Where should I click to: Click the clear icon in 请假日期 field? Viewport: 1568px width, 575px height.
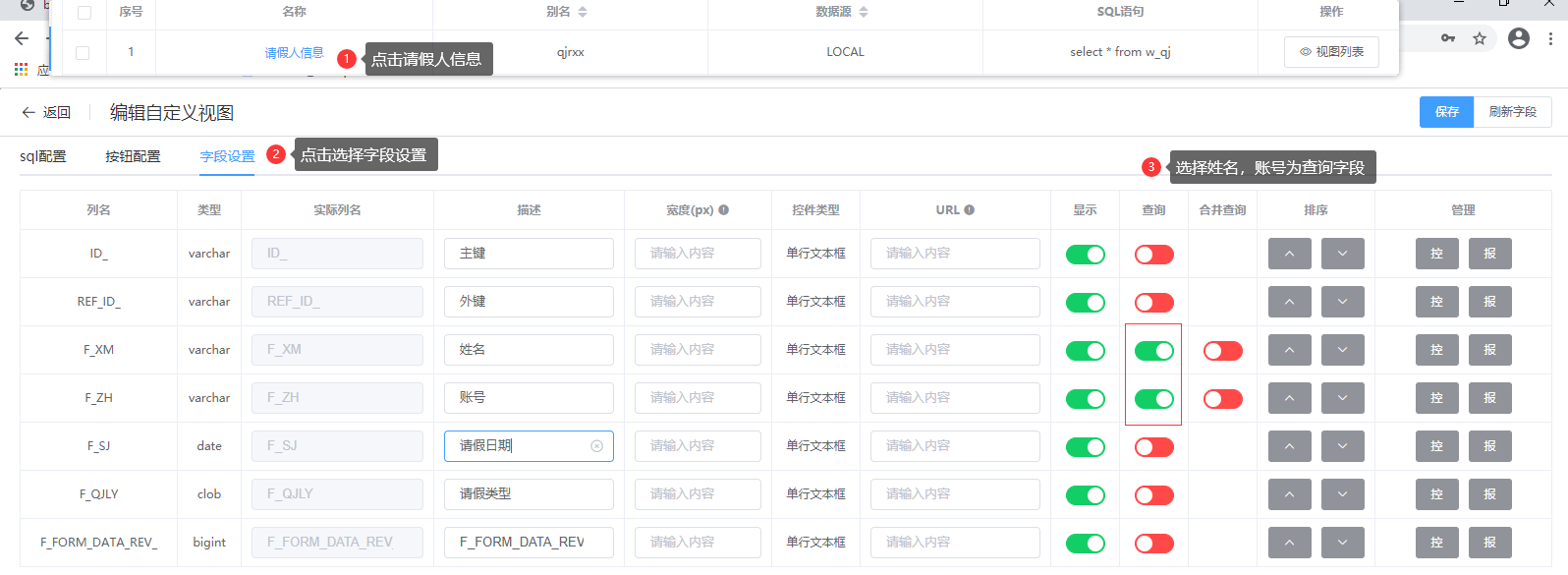pyautogui.click(x=596, y=446)
